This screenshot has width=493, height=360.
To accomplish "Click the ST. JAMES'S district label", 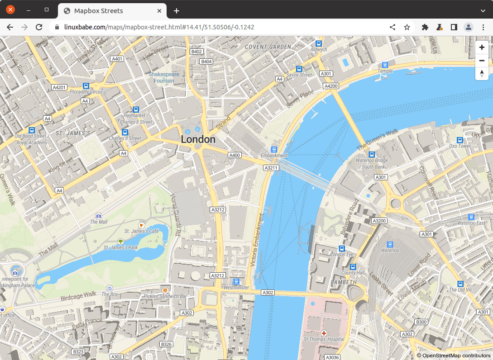I will tap(73, 133).
